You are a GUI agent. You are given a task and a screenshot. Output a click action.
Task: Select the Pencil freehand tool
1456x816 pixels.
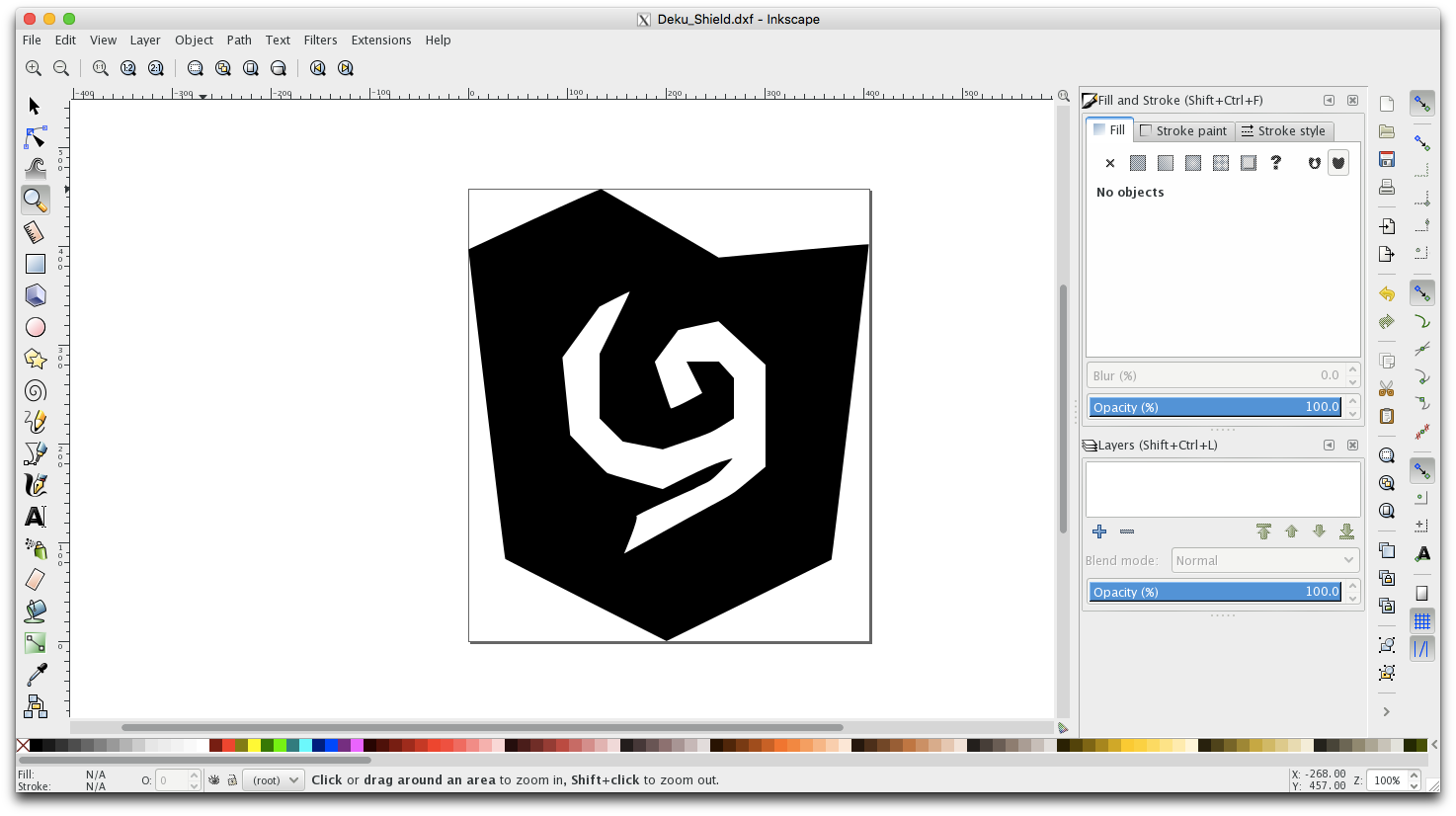coord(35,422)
